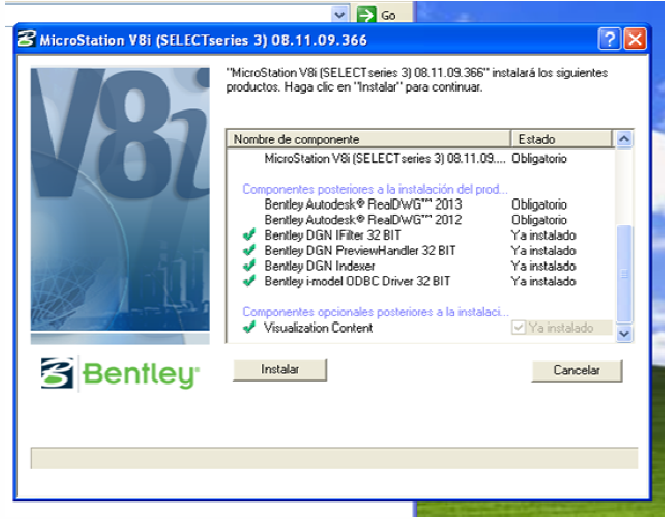Click the Bentley logo icon in title bar
Image resolution: width=665 pixels, height=519 pixels.
coord(26,39)
